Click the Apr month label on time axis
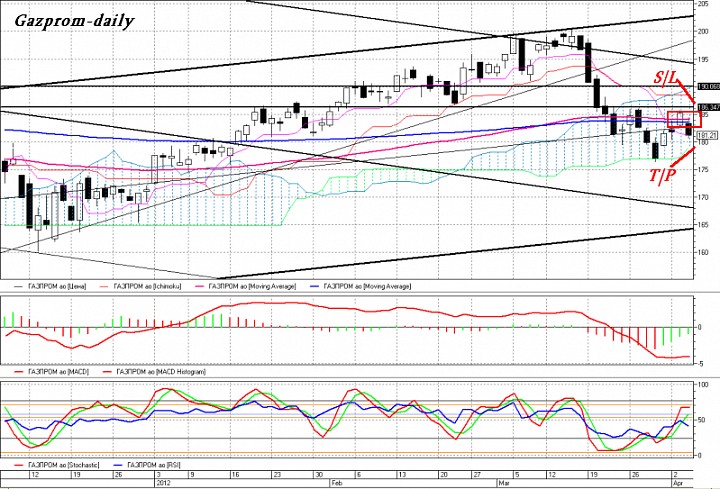 point(678,483)
